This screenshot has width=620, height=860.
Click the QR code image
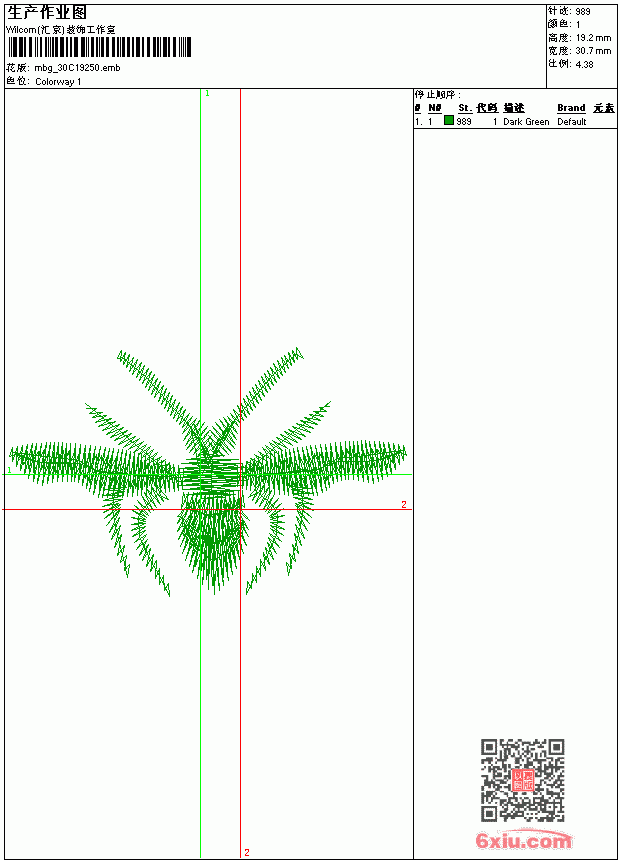click(x=523, y=780)
